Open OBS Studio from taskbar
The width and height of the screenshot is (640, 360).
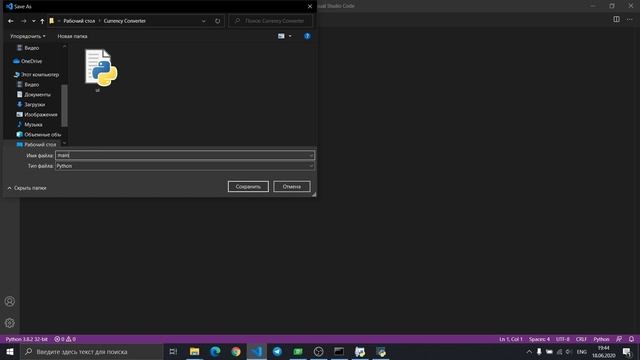click(318, 351)
